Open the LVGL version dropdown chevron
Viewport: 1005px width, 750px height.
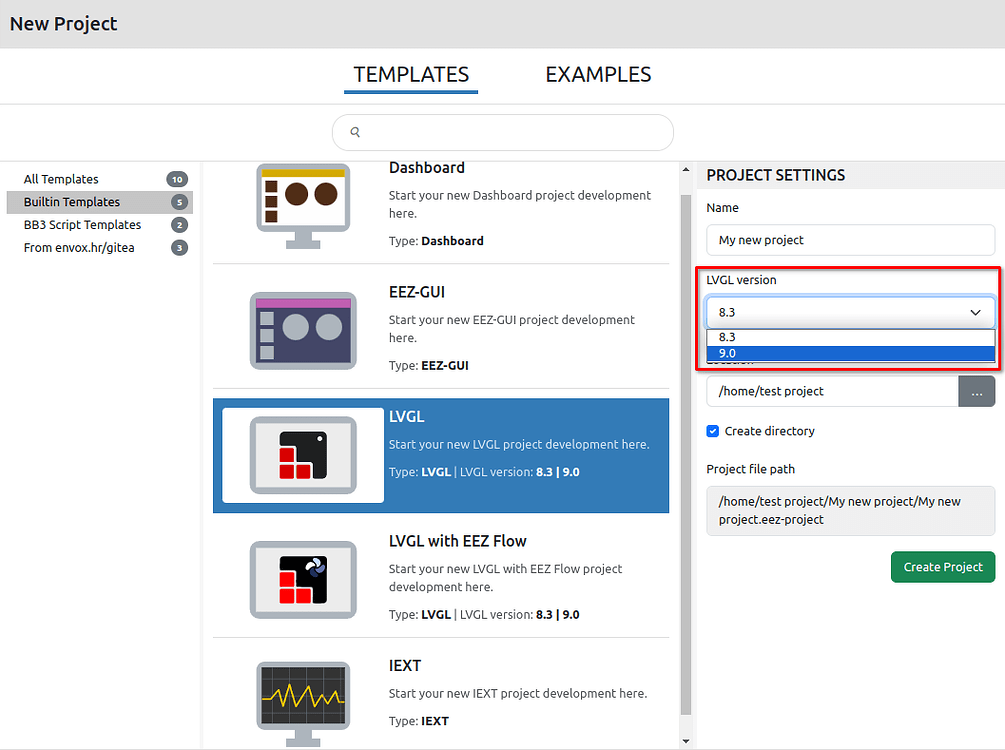tap(975, 312)
